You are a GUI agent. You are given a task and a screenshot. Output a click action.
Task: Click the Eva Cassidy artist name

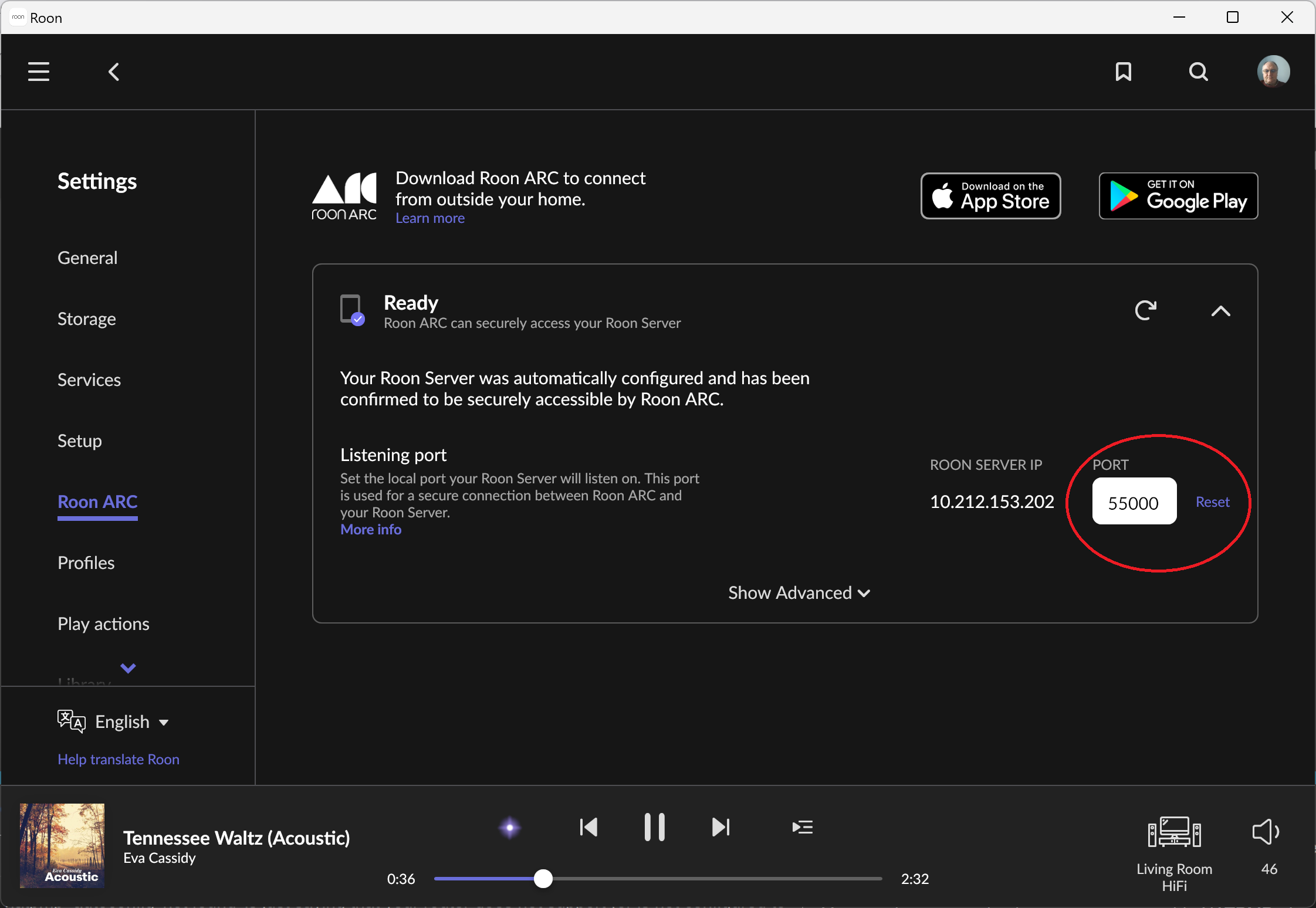pyautogui.click(x=159, y=858)
